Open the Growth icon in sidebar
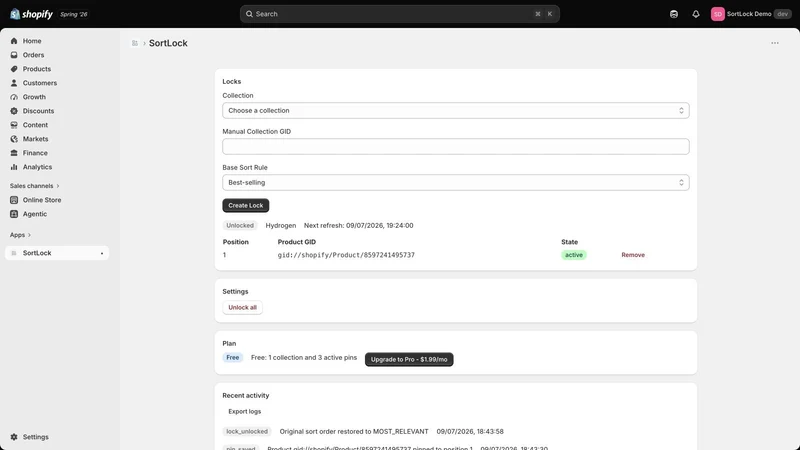The width and height of the screenshot is (800, 450). pos(14,97)
